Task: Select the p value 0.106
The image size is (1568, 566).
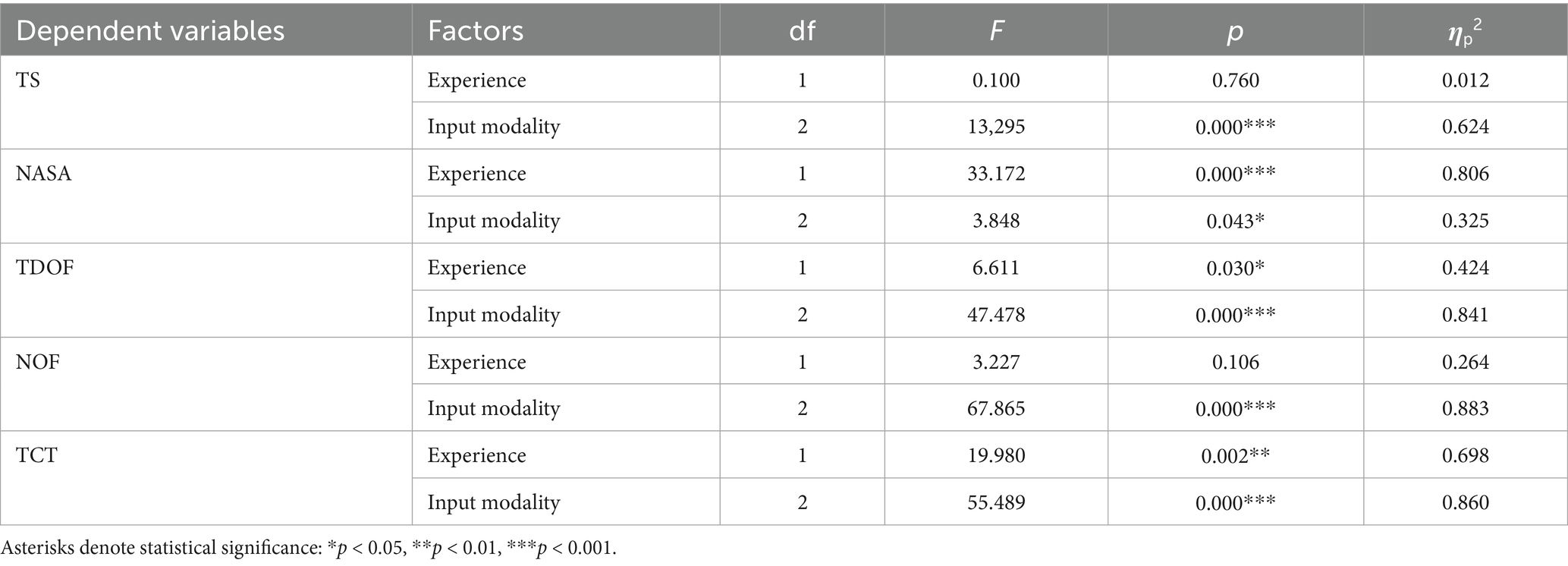Action: click(x=1235, y=362)
